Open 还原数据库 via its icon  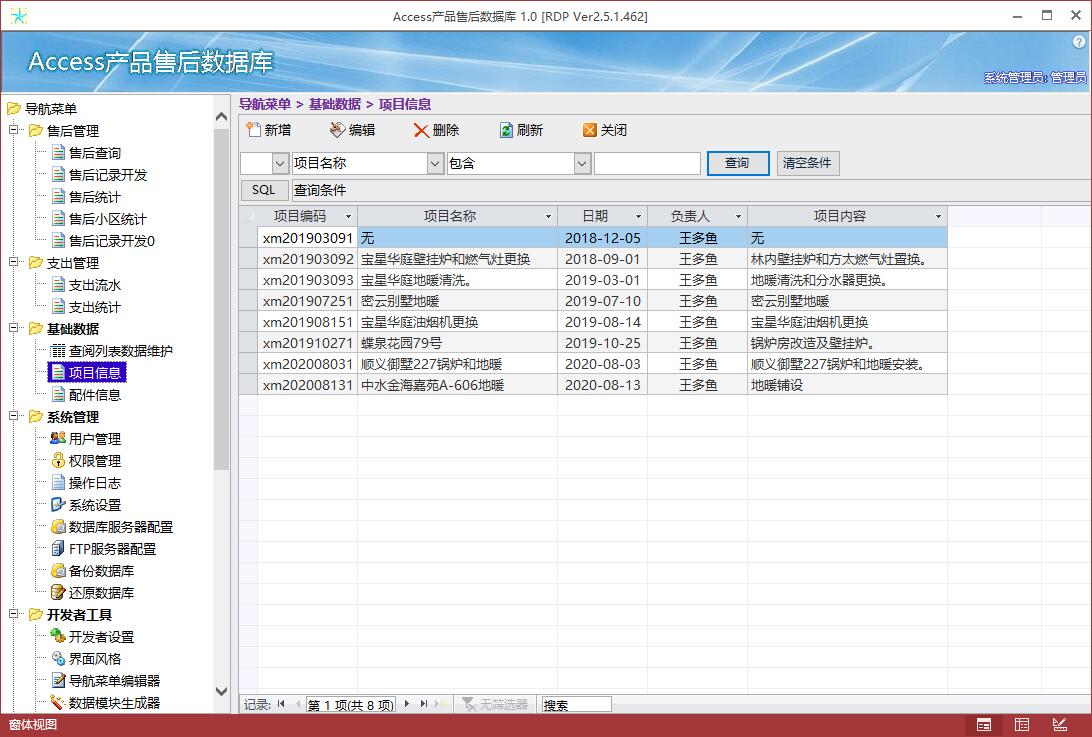58,593
